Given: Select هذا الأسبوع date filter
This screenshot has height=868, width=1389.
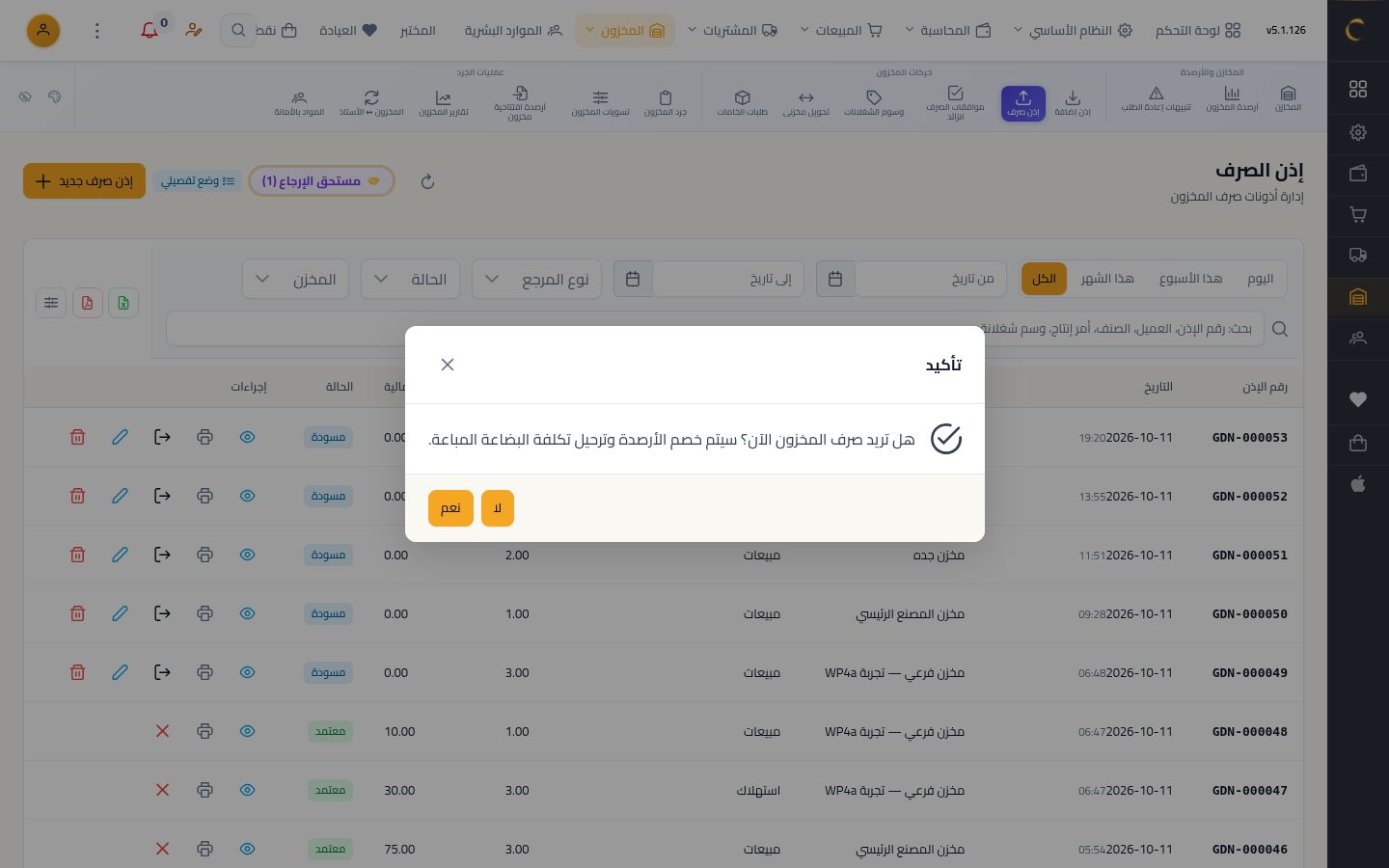Looking at the screenshot, I should [1190, 279].
